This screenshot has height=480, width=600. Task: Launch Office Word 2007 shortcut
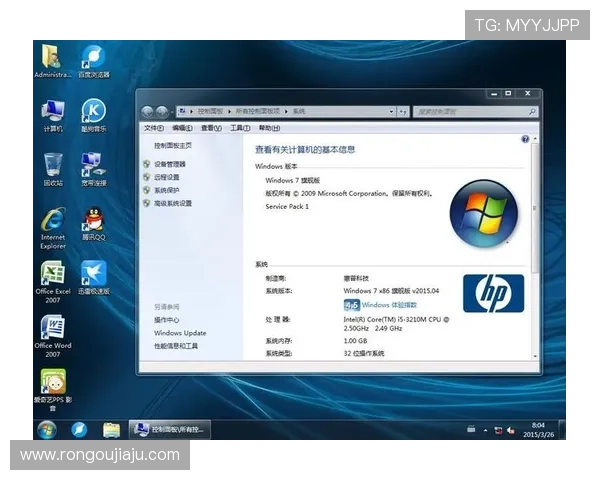53,328
